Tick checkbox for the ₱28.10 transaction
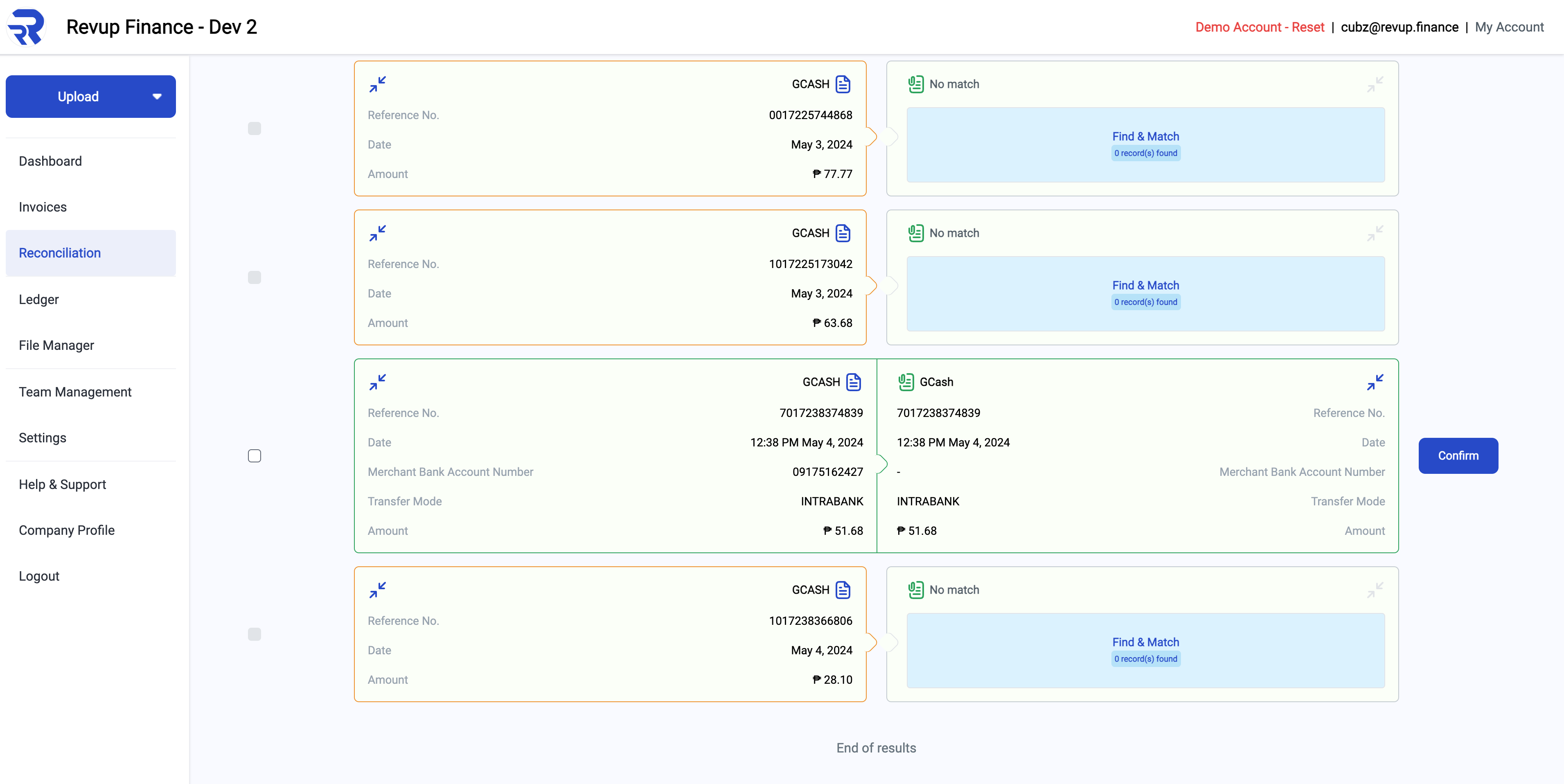The image size is (1564, 784). [x=255, y=634]
